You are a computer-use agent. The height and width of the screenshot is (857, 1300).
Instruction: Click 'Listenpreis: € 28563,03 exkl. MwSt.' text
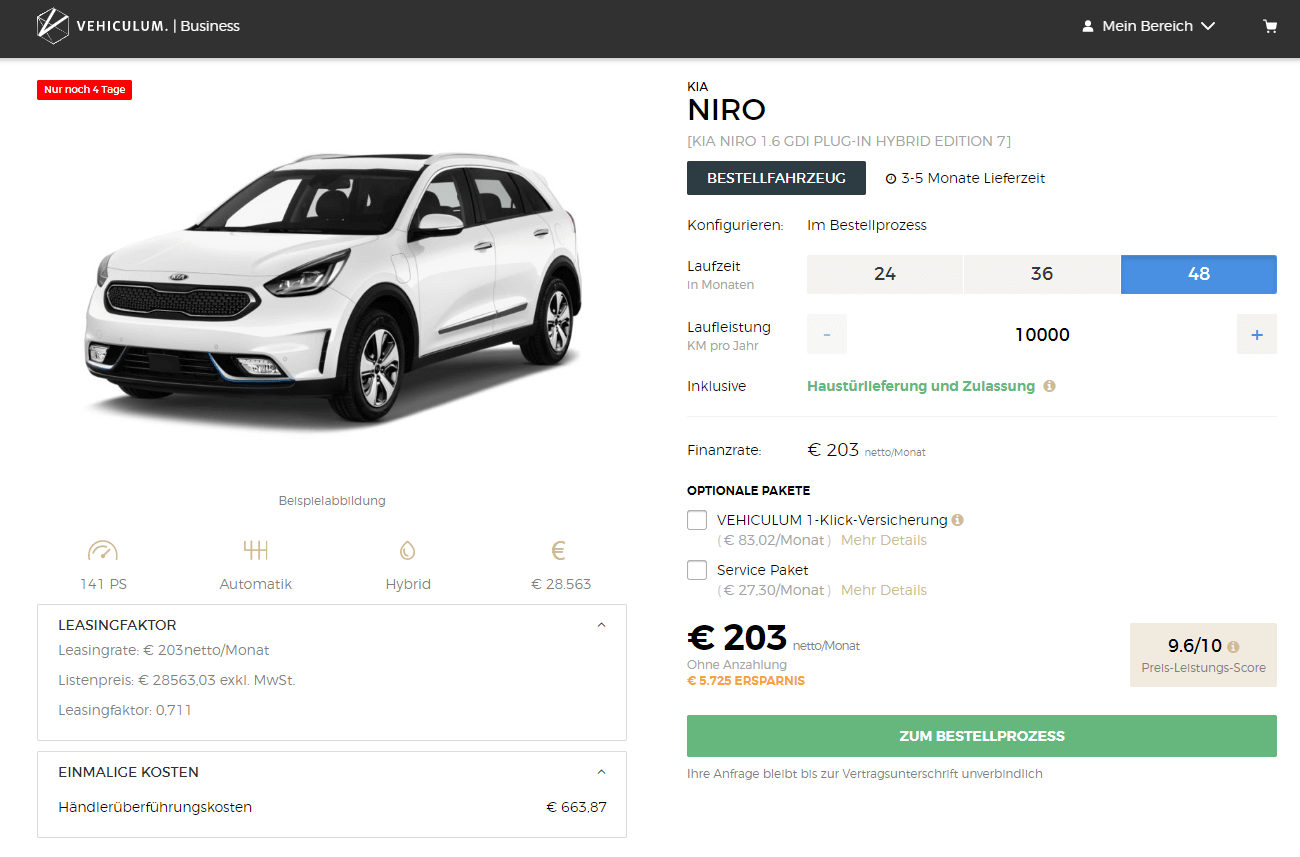click(x=177, y=680)
